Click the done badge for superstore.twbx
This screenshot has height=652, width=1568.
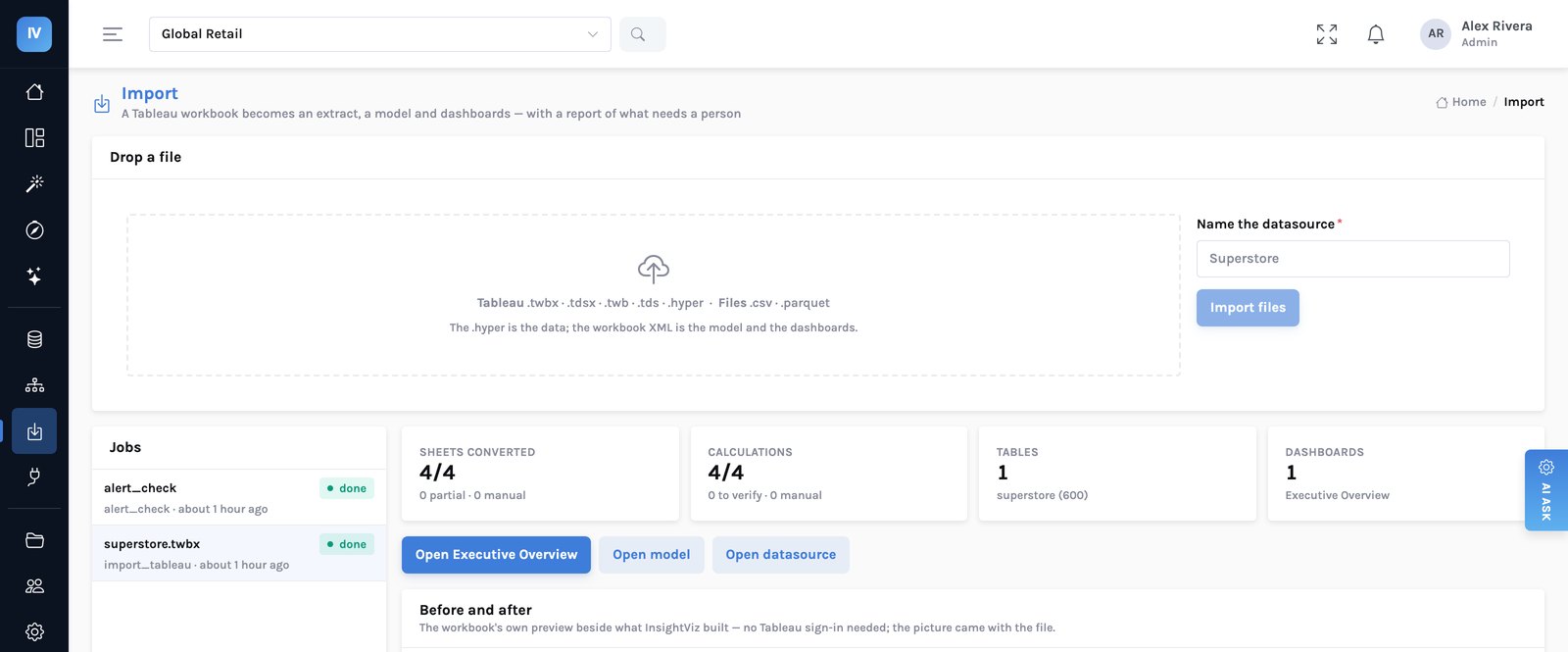click(x=347, y=544)
